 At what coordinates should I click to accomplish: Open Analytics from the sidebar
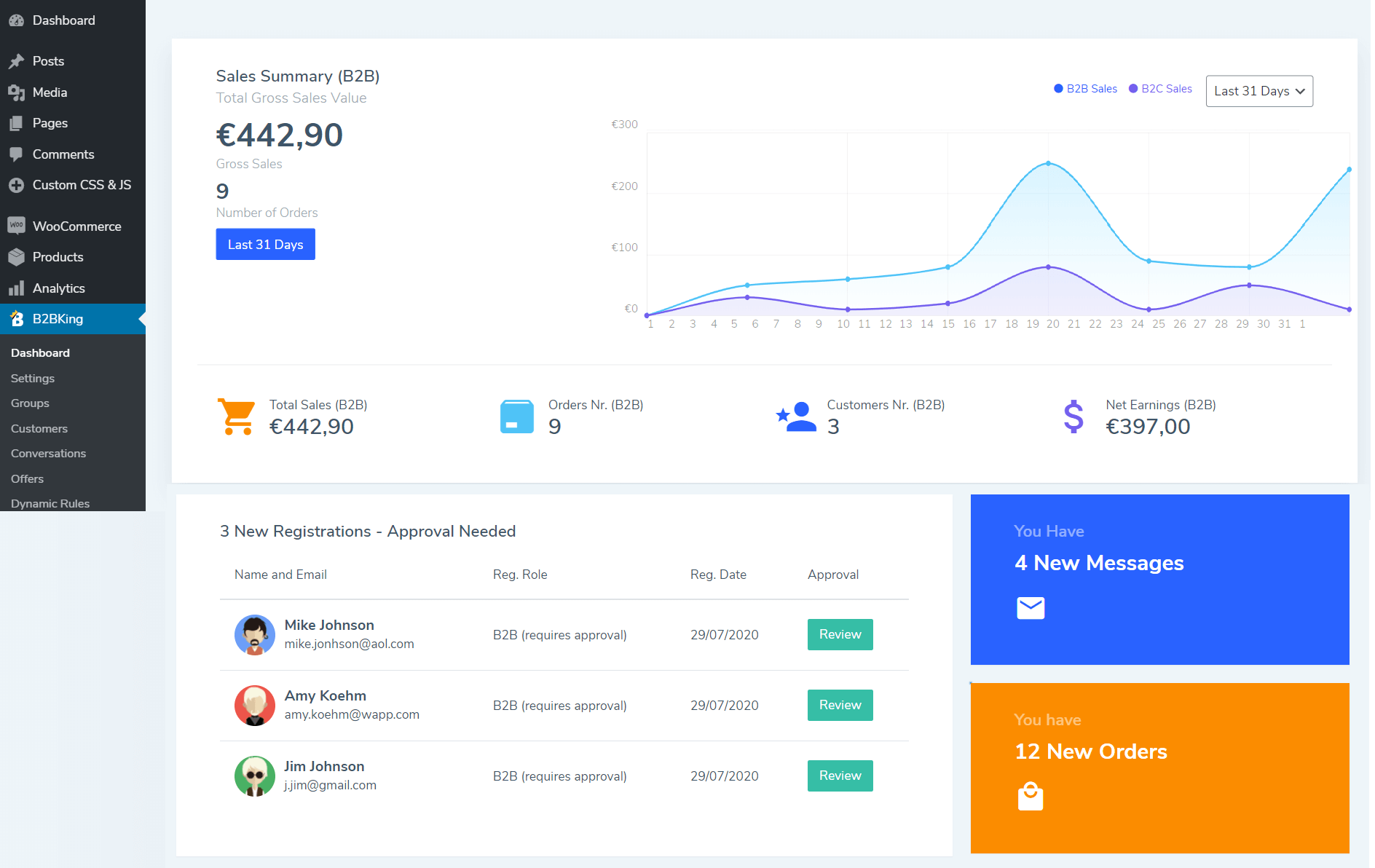[58, 288]
